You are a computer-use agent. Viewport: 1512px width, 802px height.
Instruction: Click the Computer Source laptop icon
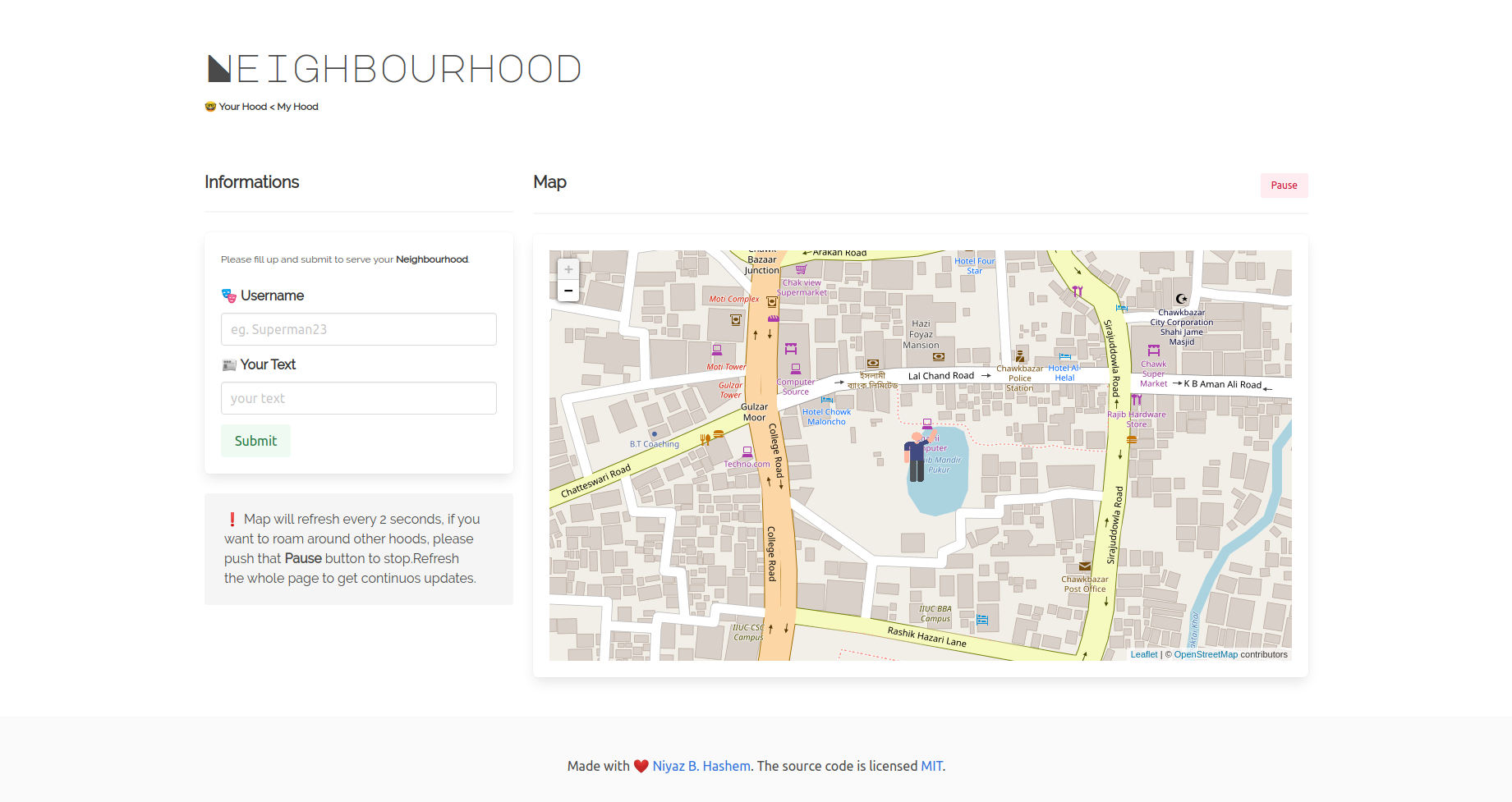point(795,369)
